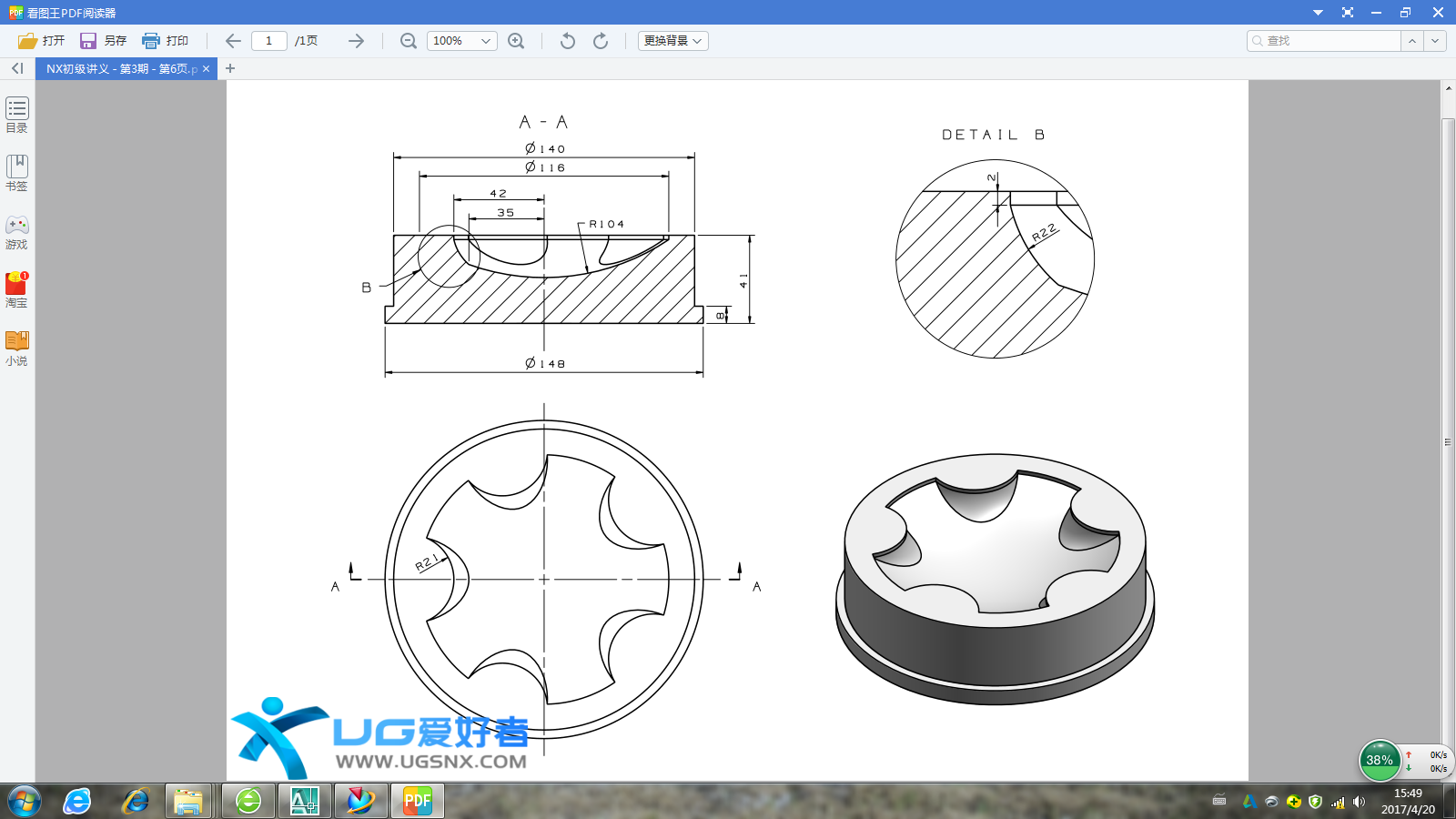Find the next search result with the down arrow
Viewport: 1456px width, 819px height.
[1435, 41]
